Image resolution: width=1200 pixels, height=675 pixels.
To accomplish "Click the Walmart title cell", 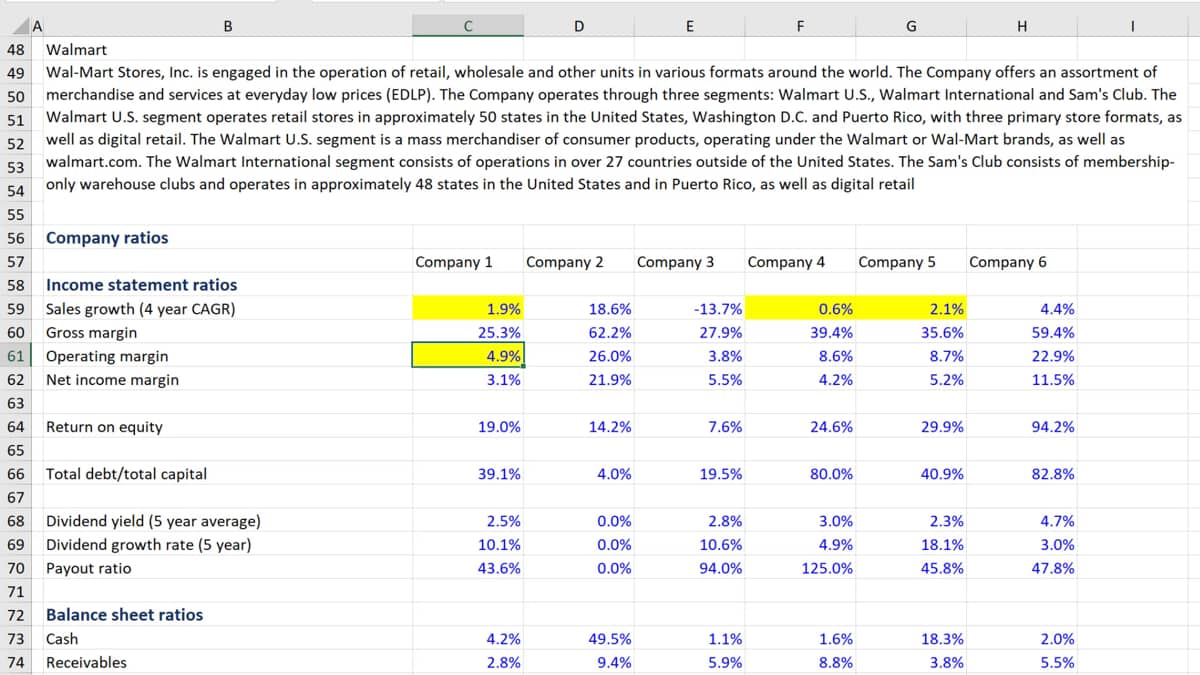I will click(x=77, y=49).
